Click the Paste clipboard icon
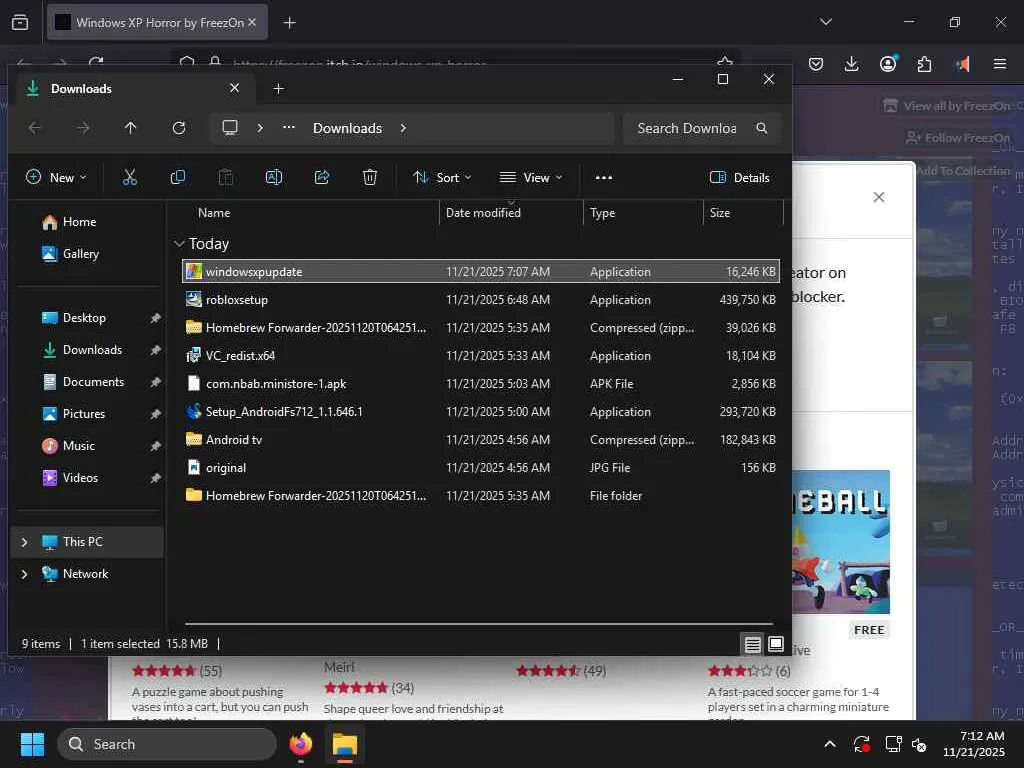The width and height of the screenshot is (1024, 768). 225,177
